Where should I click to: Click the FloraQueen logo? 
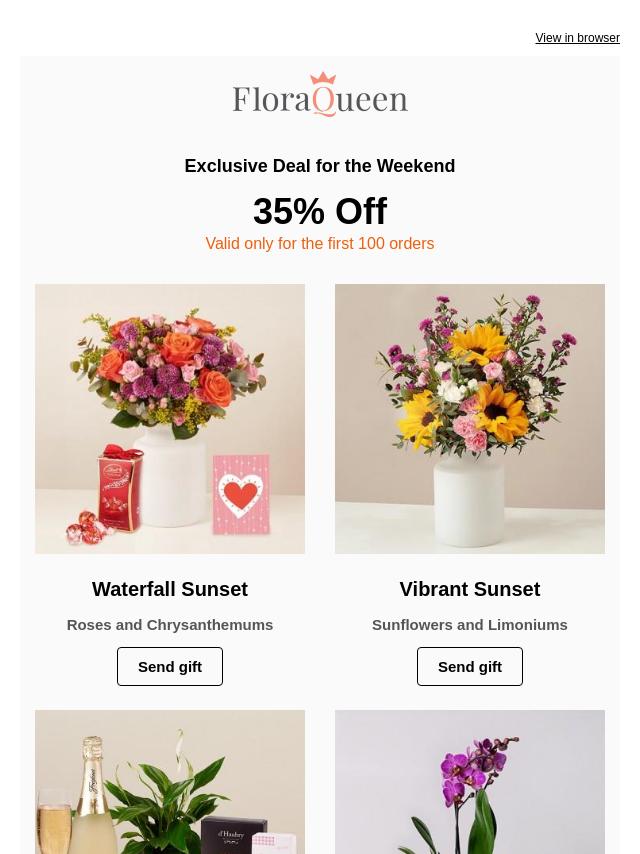pos(320,94)
